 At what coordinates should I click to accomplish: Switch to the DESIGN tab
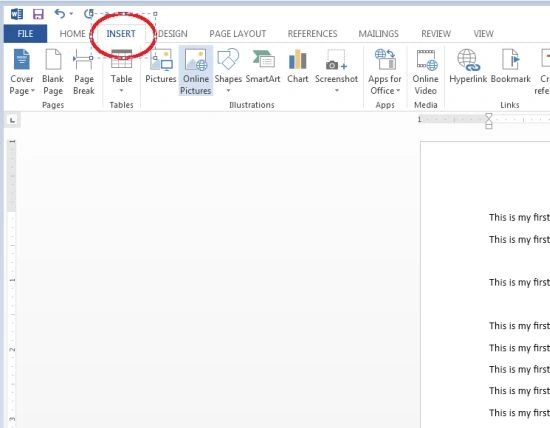pyautogui.click(x=173, y=34)
